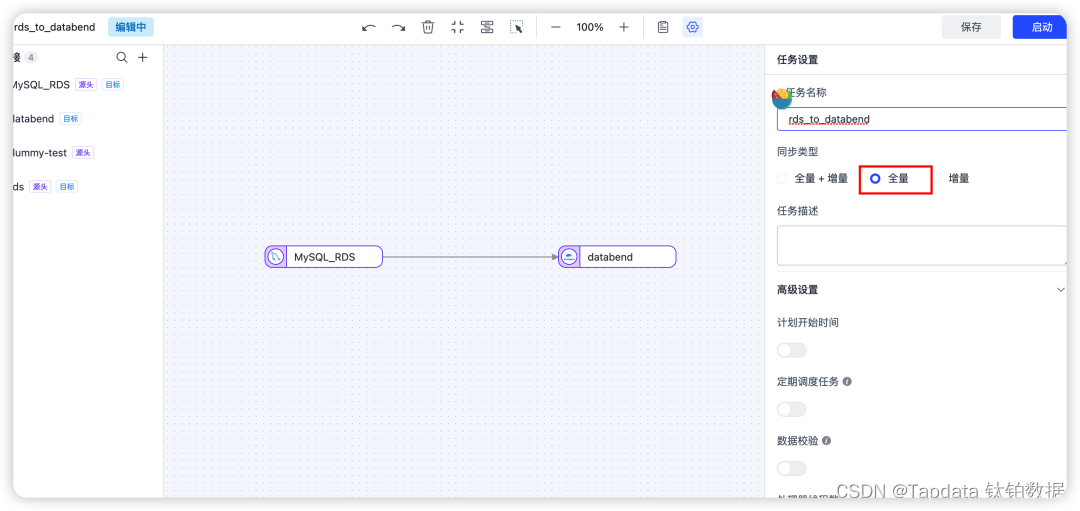The height and width of the screenshot is (511, 1080).
Task: Click 源头 tag beside dummy-test
Action: [x=83, y=153]
